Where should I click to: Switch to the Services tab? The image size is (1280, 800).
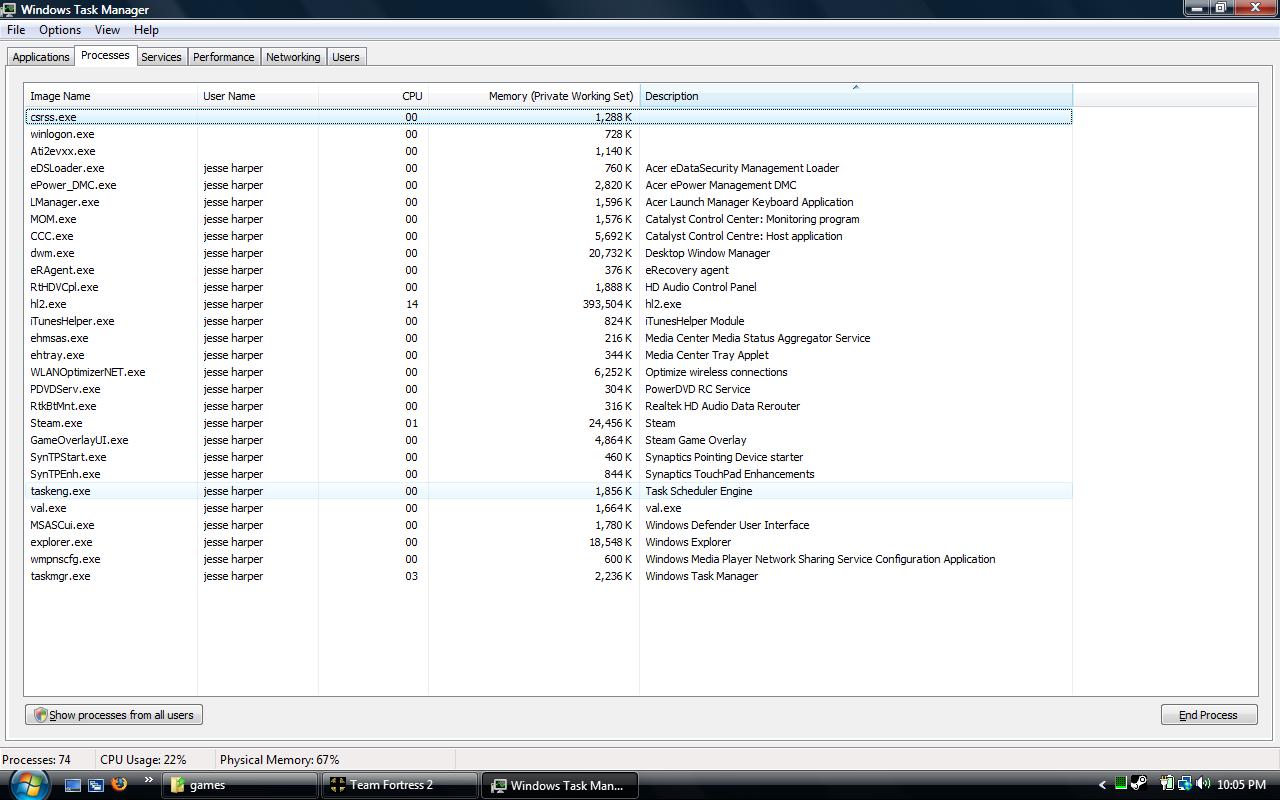coord(161,57)
